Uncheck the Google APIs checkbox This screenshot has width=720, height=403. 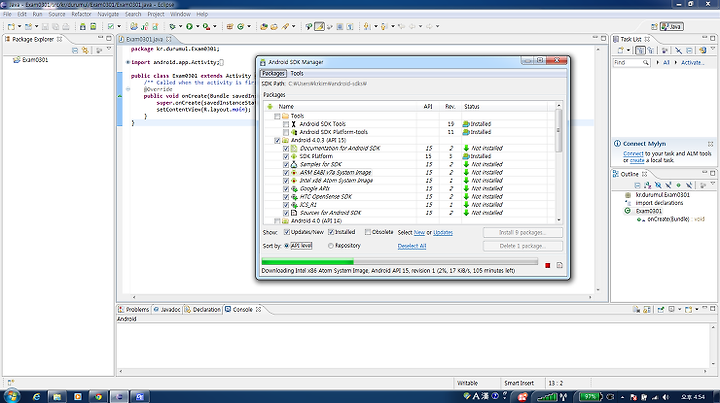tap(286, 189)
